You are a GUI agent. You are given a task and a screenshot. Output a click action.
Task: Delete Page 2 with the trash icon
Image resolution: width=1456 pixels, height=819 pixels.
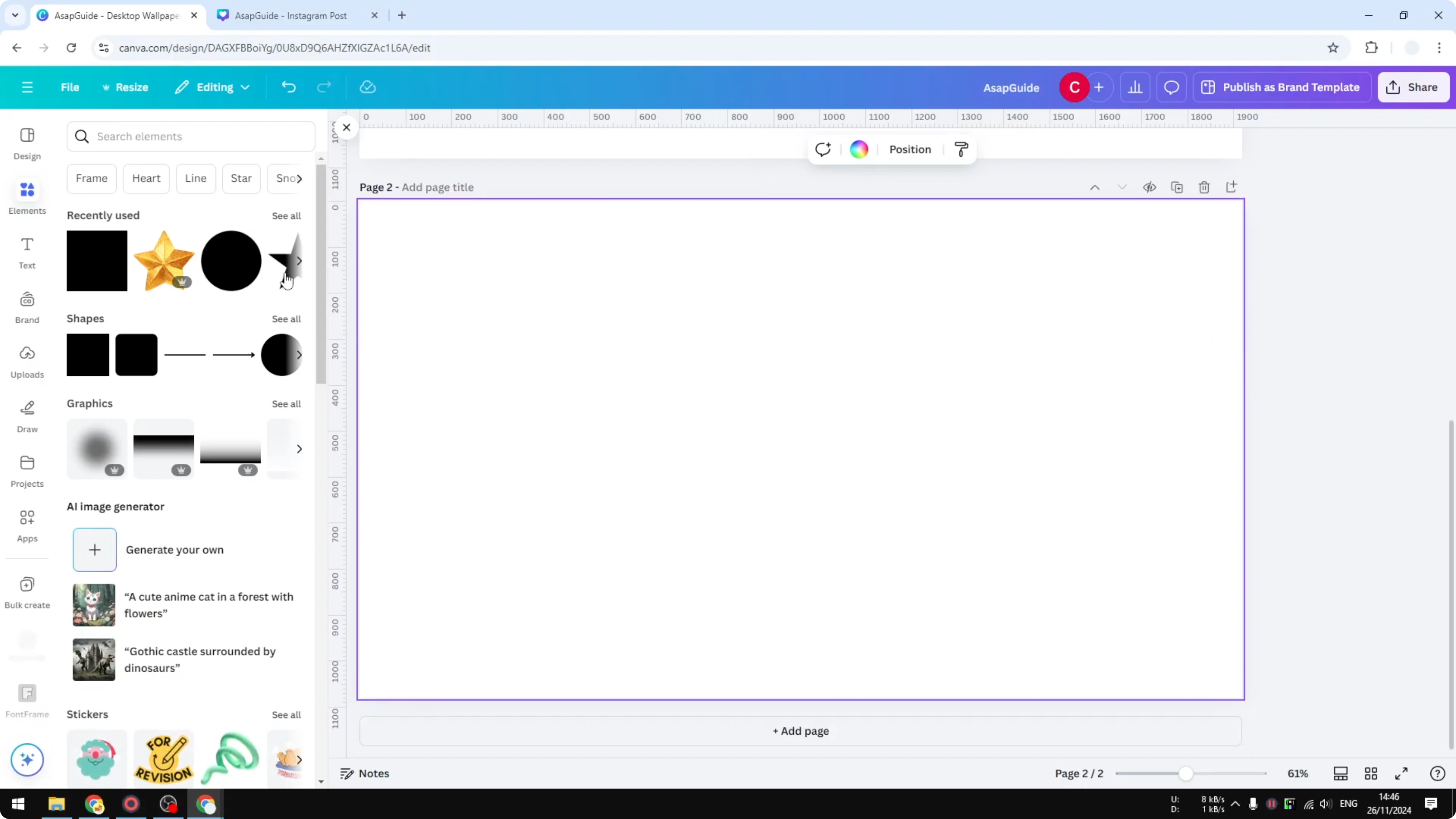point(1204,187)
